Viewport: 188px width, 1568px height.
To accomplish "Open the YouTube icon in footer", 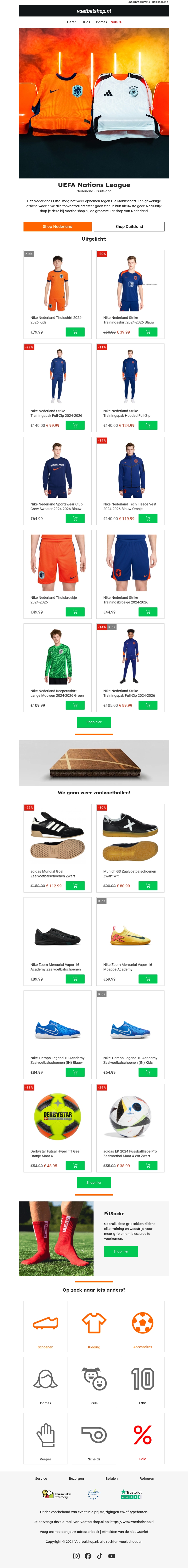I will [111, 1556].
